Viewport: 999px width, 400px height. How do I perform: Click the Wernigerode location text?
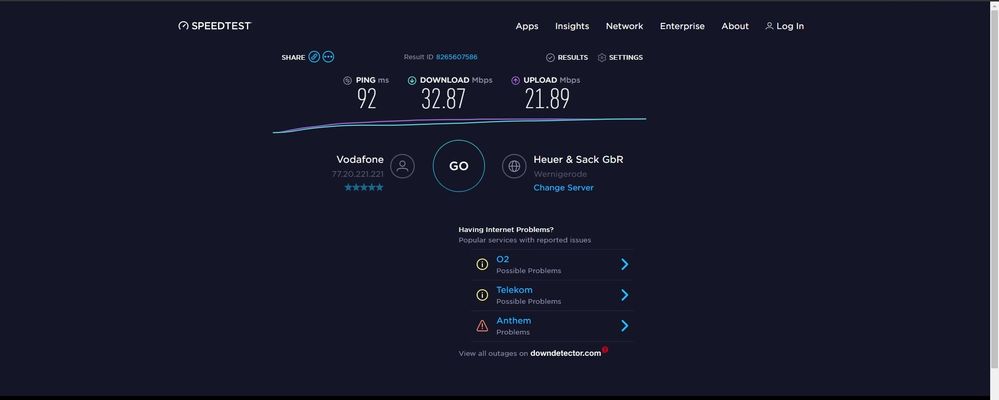(560, 174)
